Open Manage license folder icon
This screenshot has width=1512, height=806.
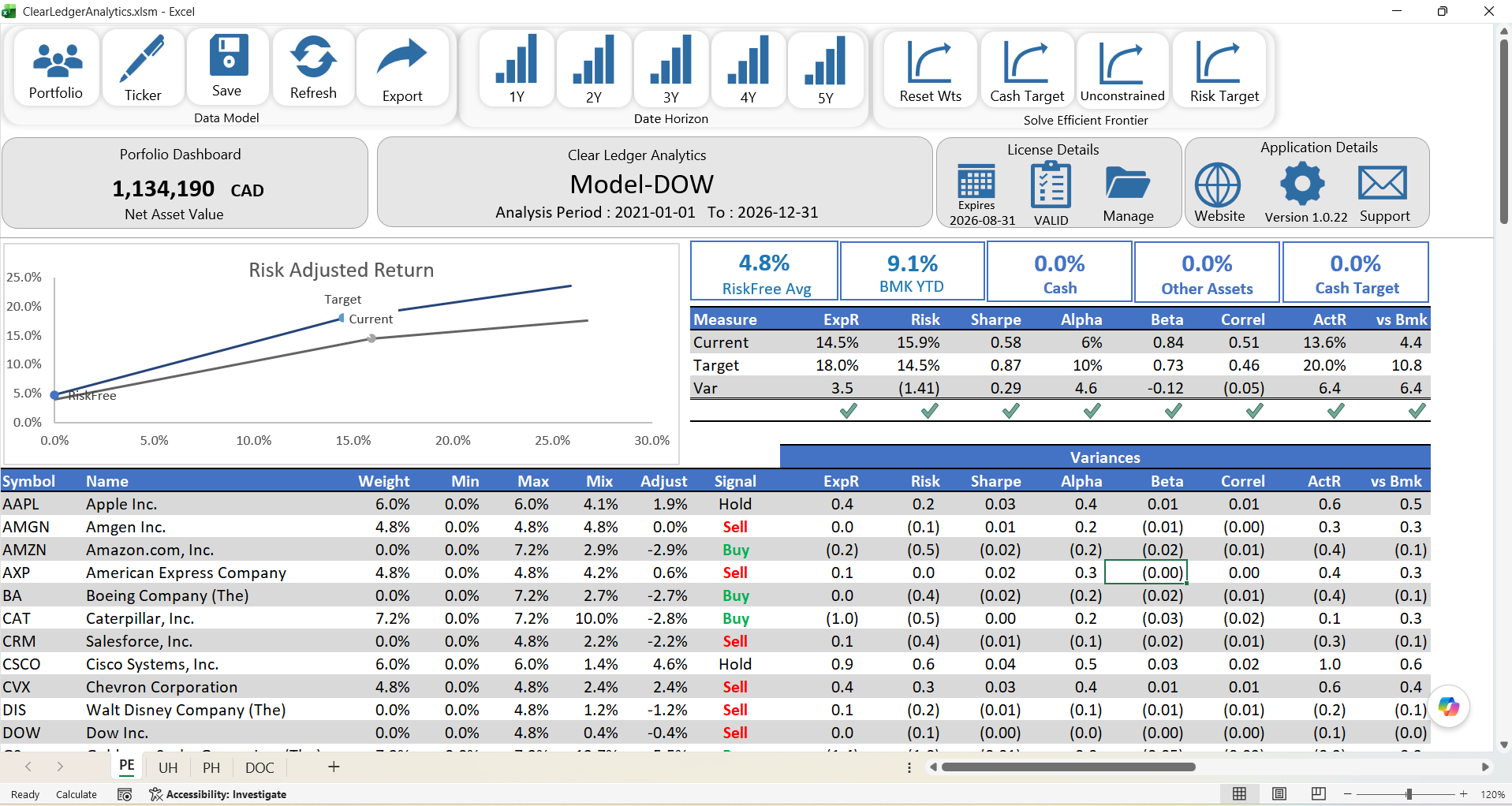(1128, 182)
